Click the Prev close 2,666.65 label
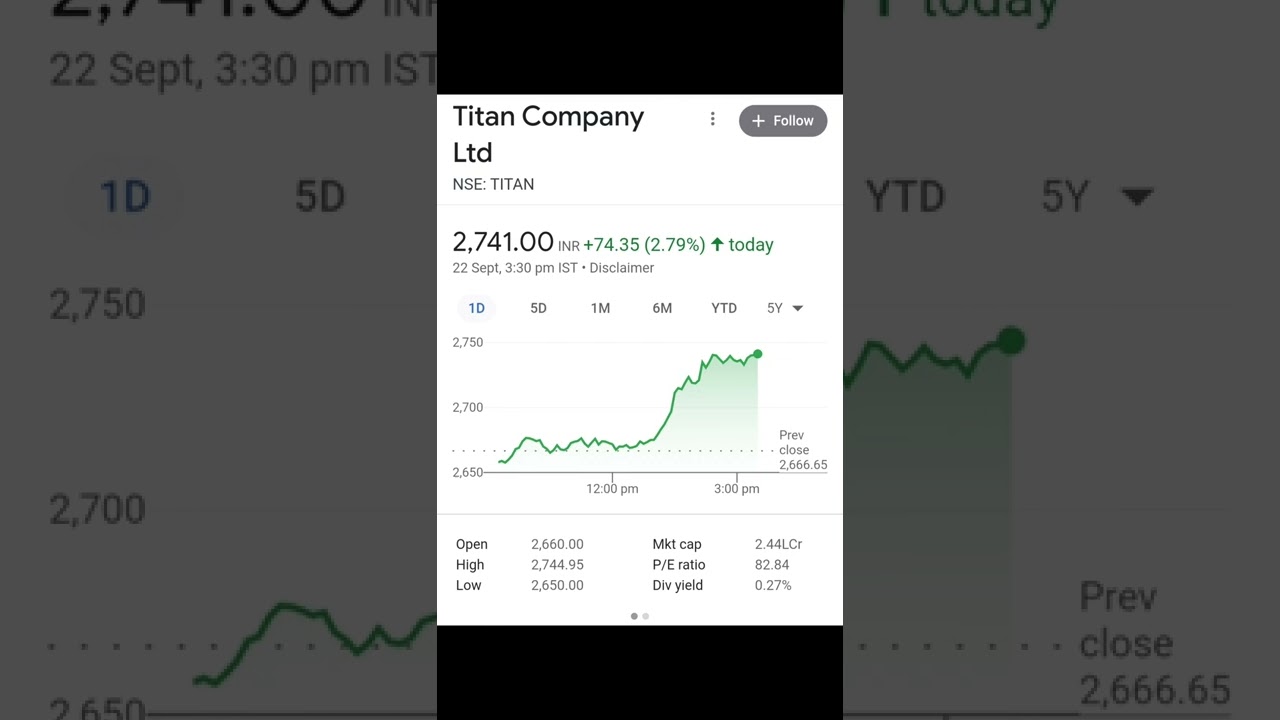Screen dimensions: 1280x720 click(803, 450)
